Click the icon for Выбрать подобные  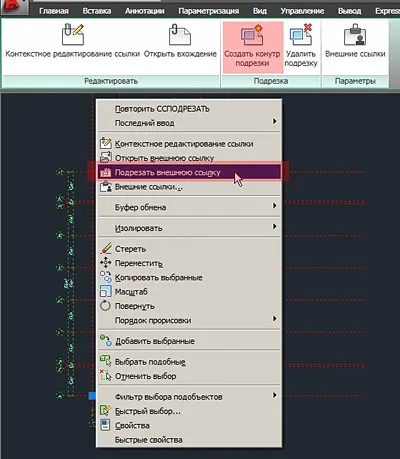[x=106, y=361]
